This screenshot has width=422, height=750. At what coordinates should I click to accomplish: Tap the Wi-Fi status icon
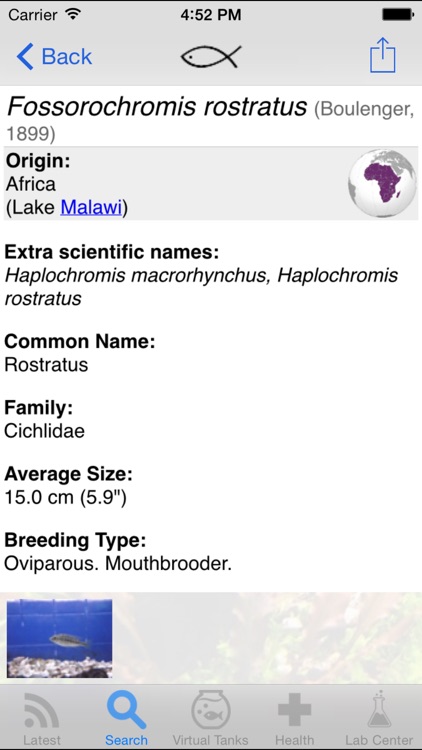click(73, 14)
